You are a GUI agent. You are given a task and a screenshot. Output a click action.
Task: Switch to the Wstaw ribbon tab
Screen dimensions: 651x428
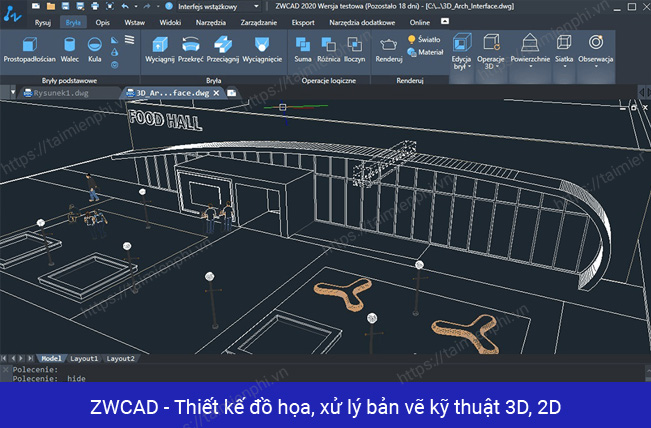(135, 22)
